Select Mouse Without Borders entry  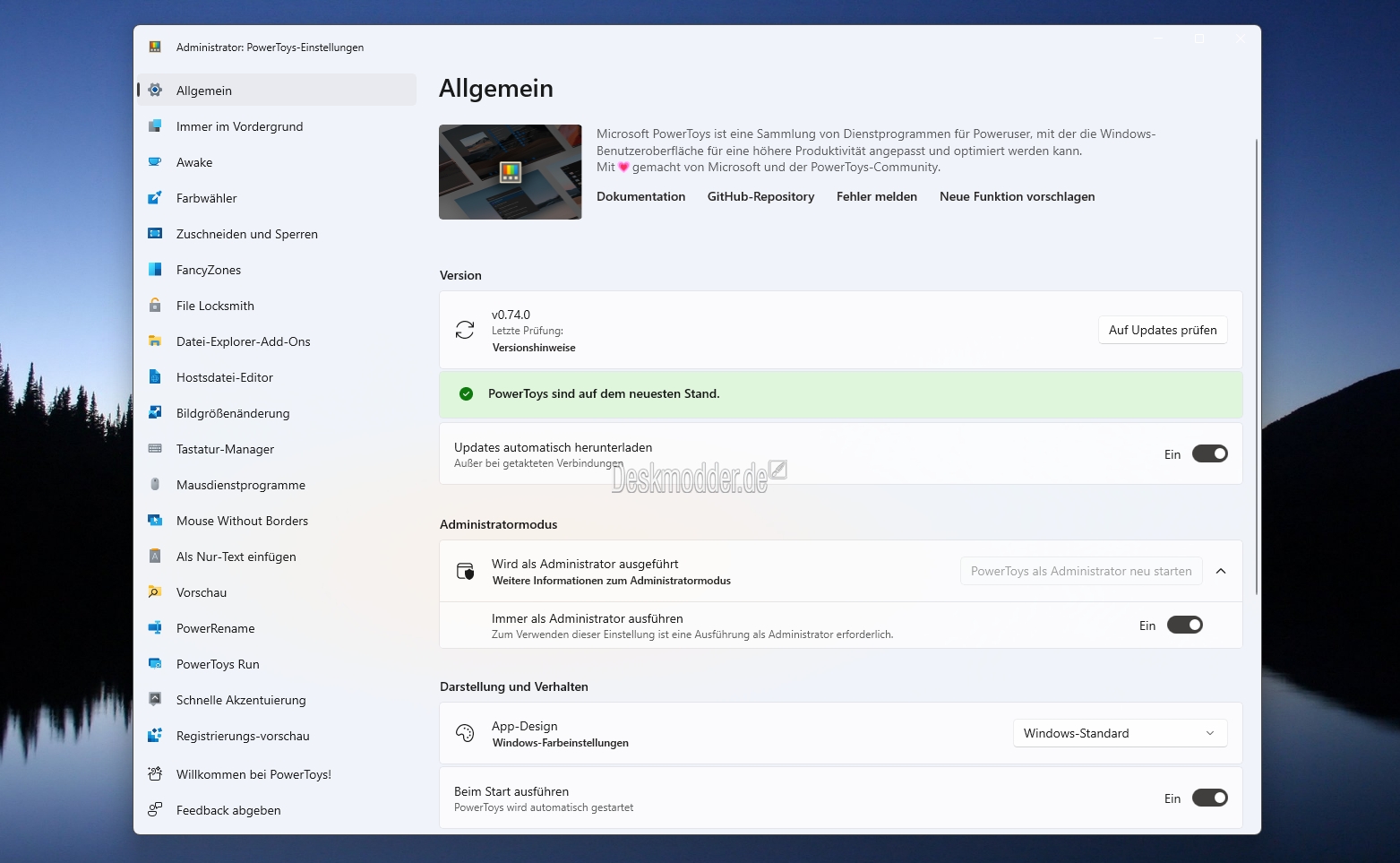pyautogui.click(x=277, y=521)
